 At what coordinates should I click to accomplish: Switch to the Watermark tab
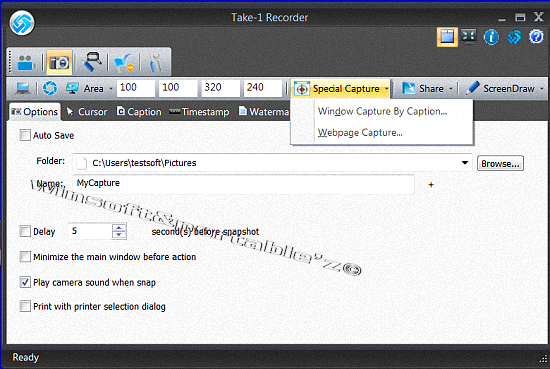[x=264, y=112]
